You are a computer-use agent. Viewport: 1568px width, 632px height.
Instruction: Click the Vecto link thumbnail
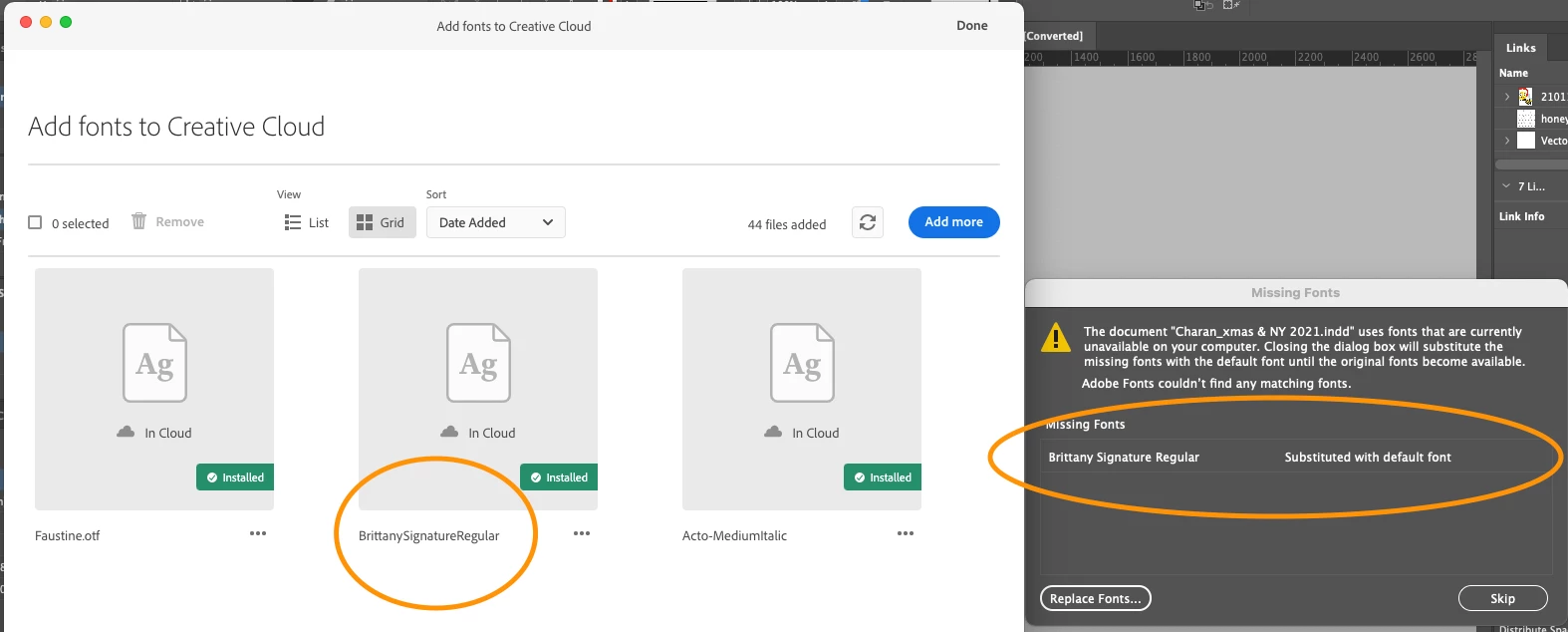pyautogui.click(x=1525, y=141)
